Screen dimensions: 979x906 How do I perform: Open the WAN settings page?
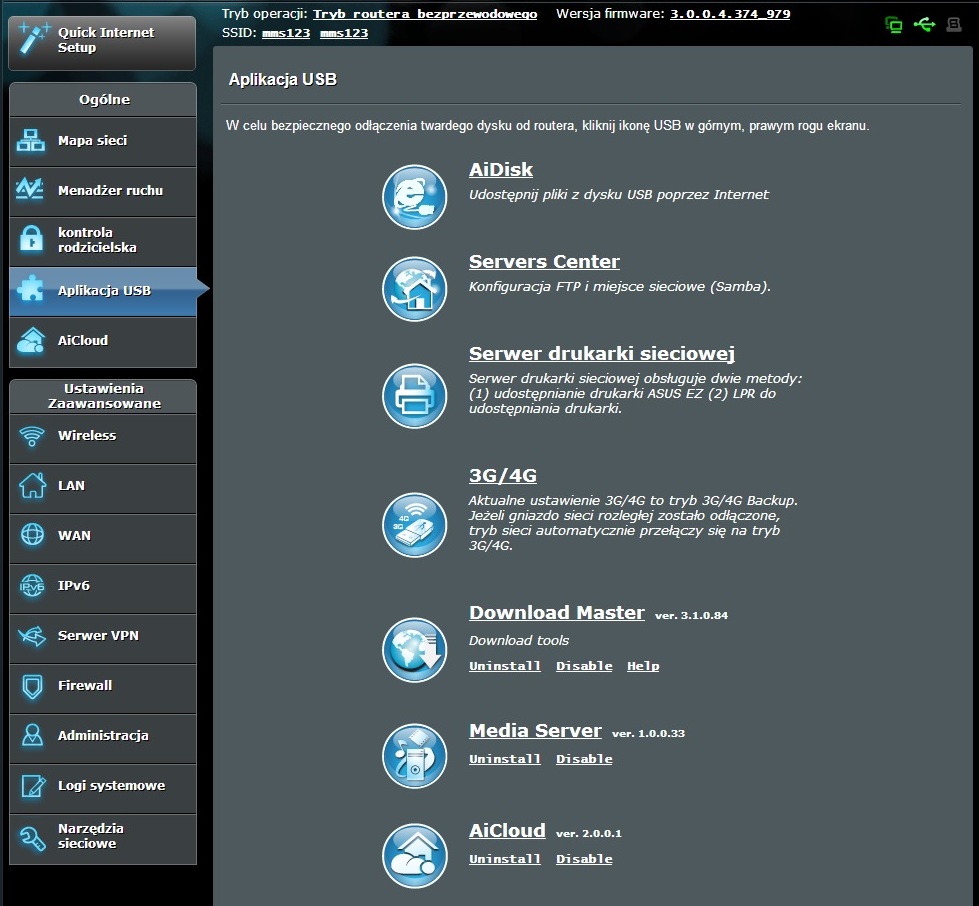pyautogui.click(x=103, y=538)
